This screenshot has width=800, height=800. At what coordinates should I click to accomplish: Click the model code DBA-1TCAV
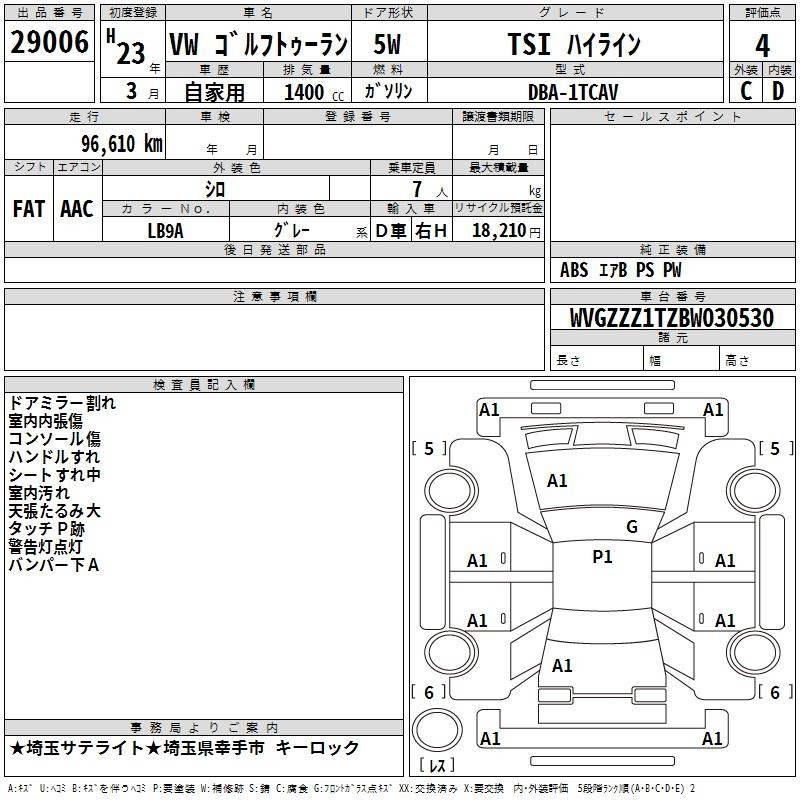click(x=573, y=92)
